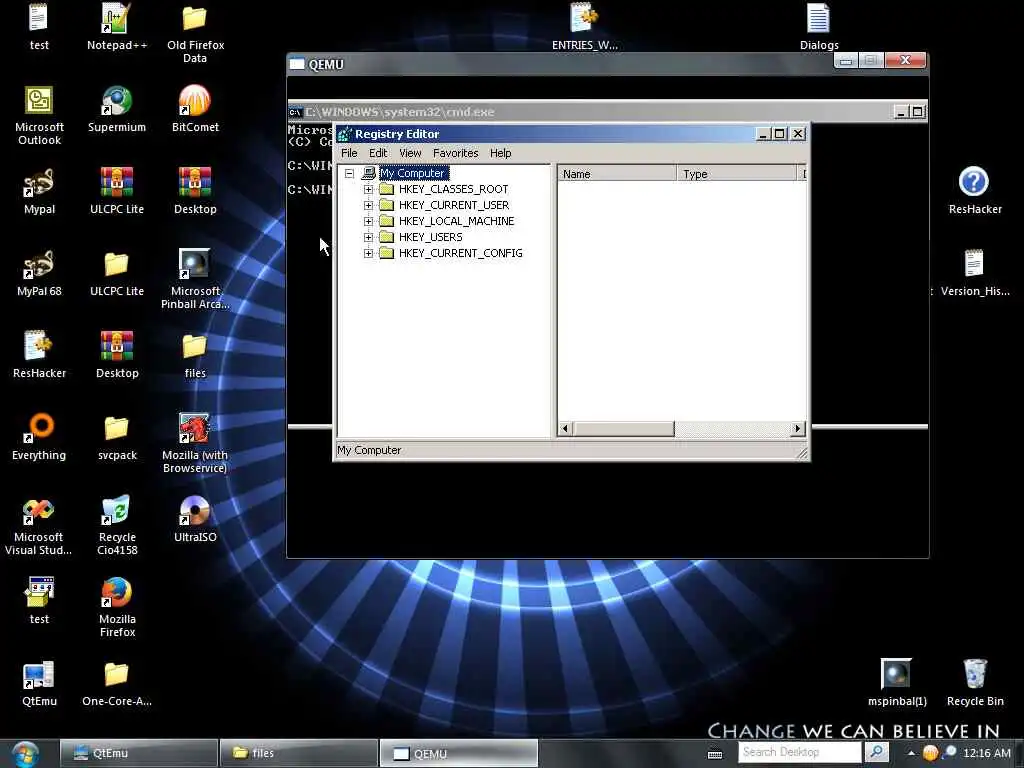Click the Type column header
This screenshot has width=1024, height=768.
(737, 174)
